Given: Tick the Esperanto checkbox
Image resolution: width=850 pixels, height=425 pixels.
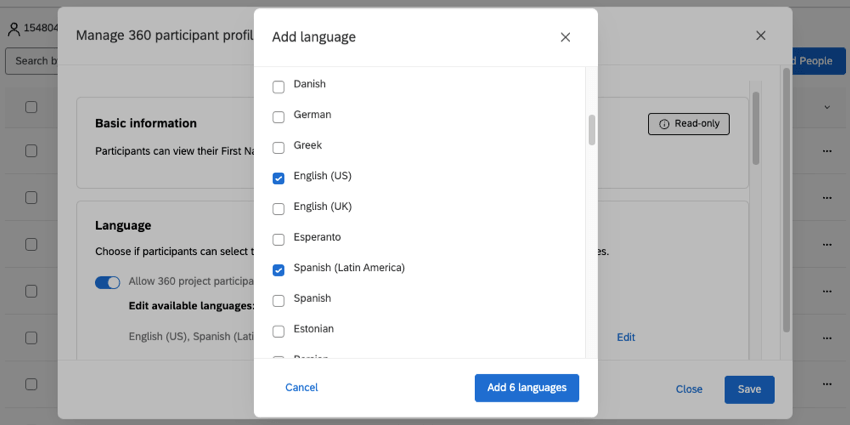Looking at the screenshot, I should point(279,240).
